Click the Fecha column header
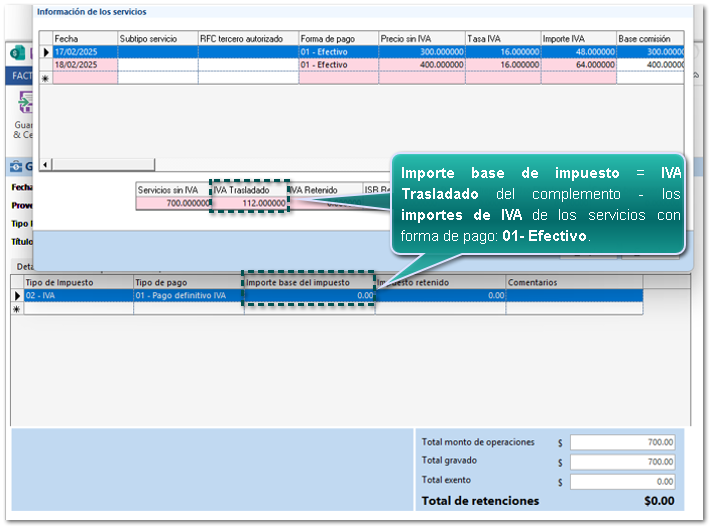712x529 pixels. 84,39
